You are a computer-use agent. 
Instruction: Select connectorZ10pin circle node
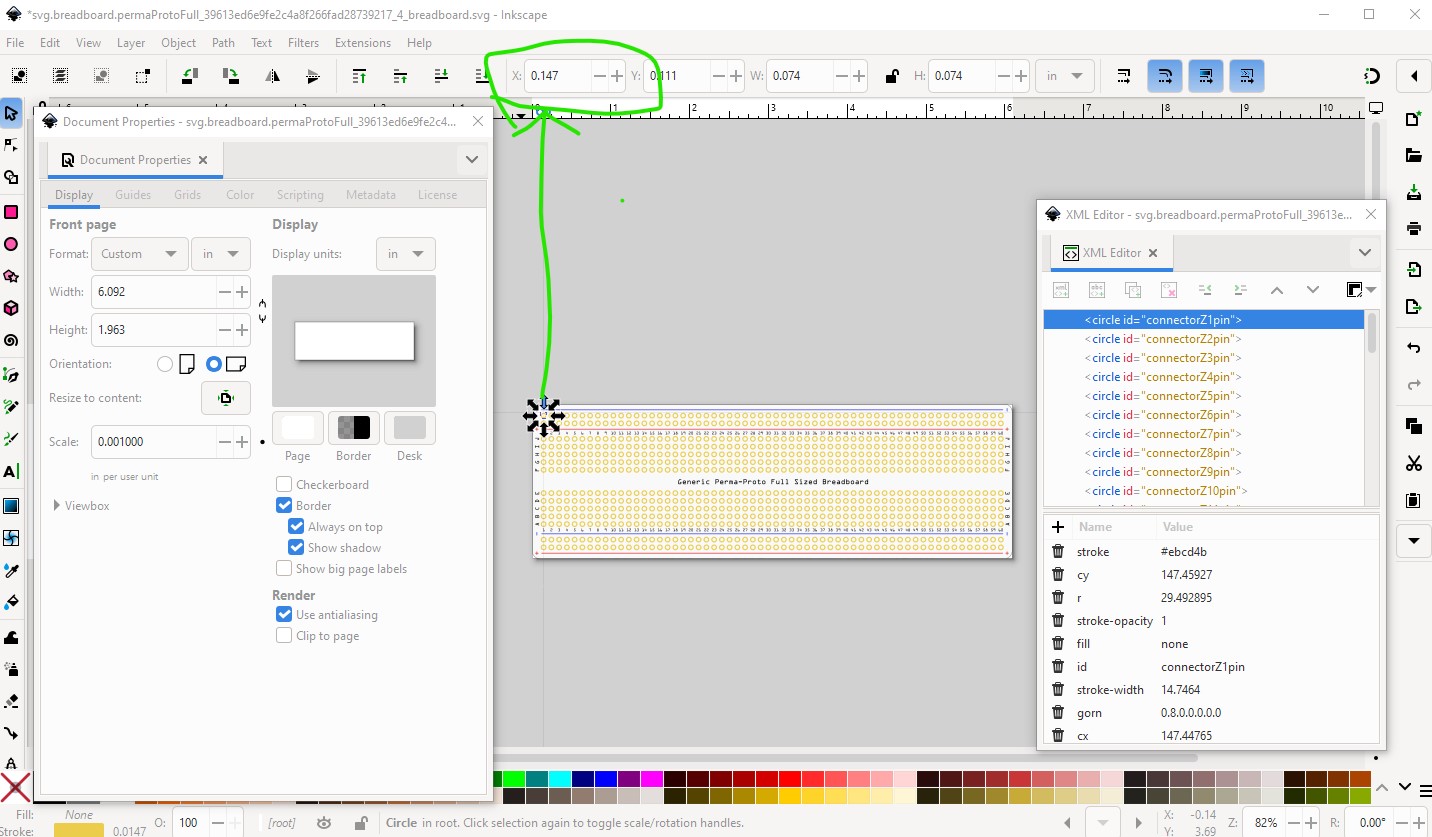pyautogui.click(x=1204, y=491)
